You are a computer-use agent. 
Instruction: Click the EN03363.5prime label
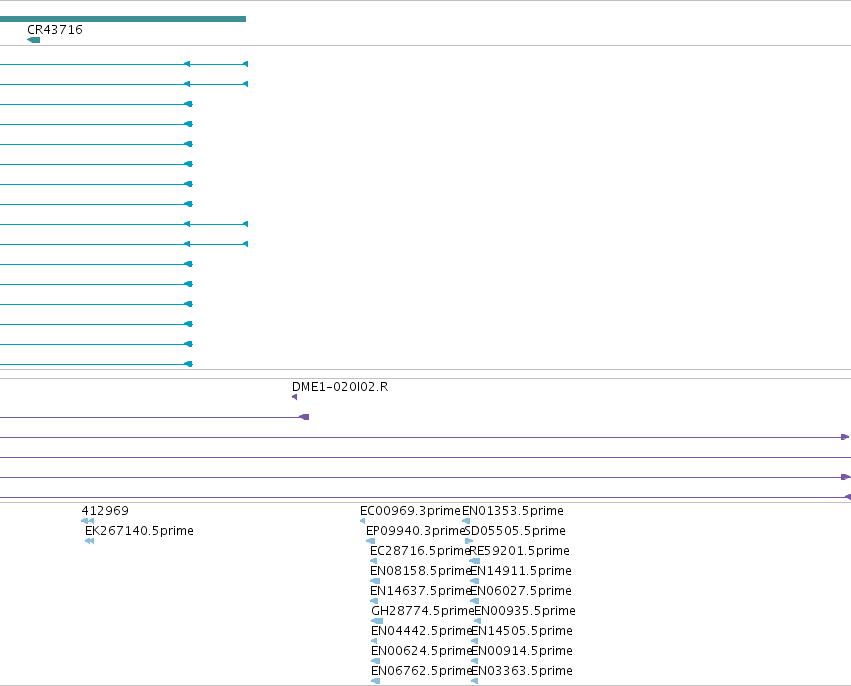[522, 671]
